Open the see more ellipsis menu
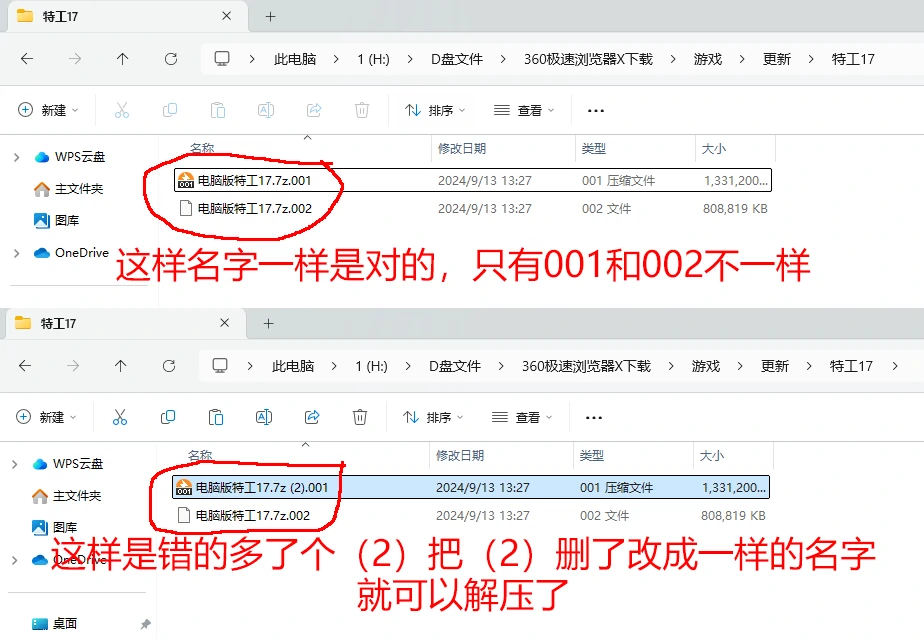924x639 pixels. 595,110
